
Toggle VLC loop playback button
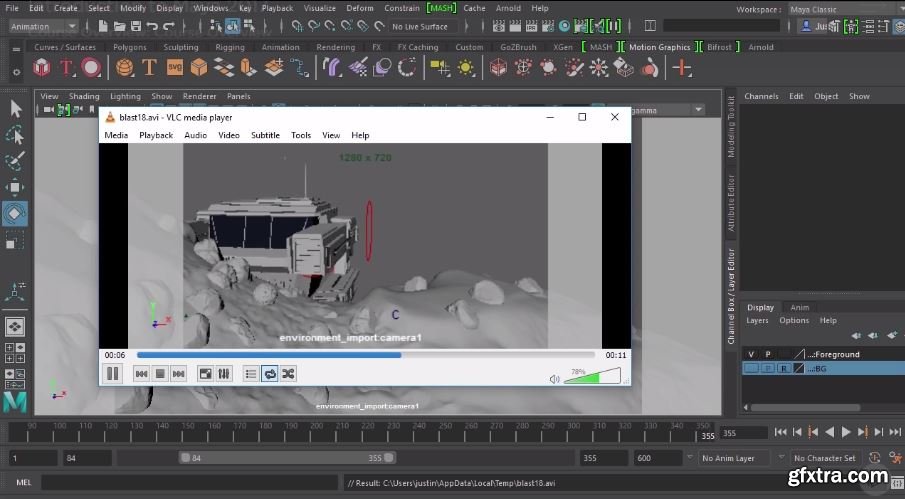point(270,374)
